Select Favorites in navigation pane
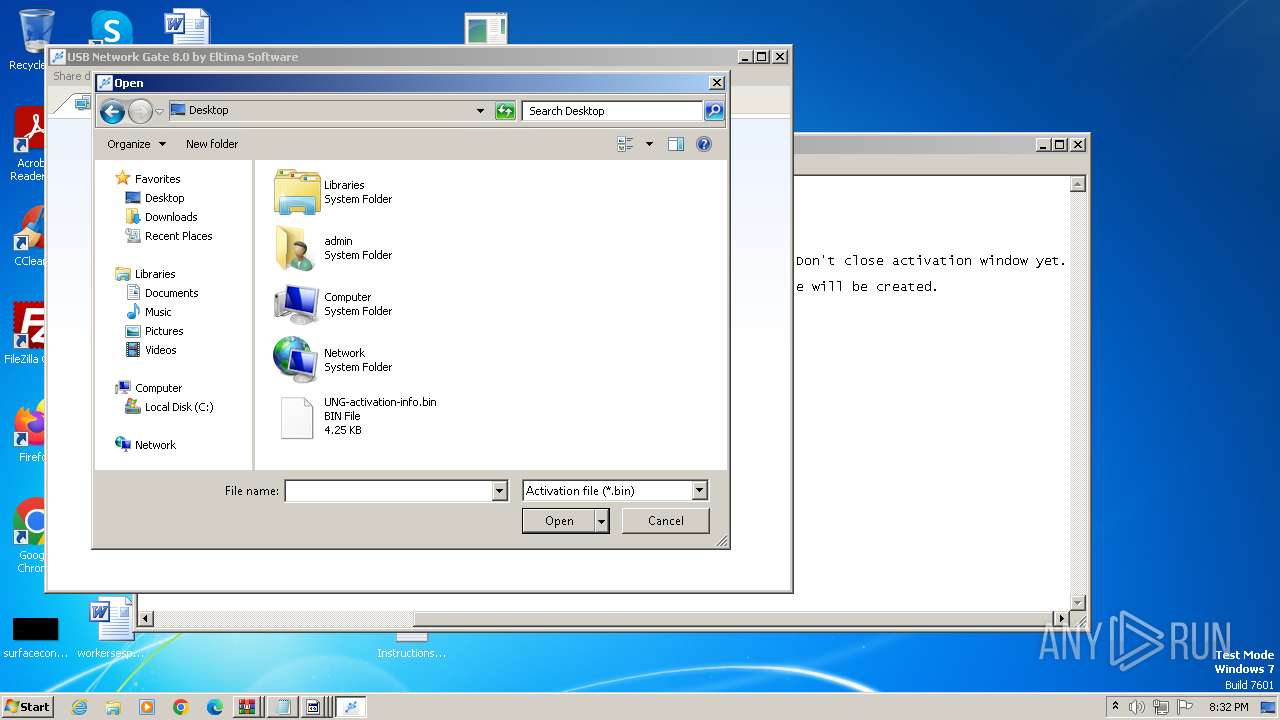1280x720 pixels. (158, 179)
